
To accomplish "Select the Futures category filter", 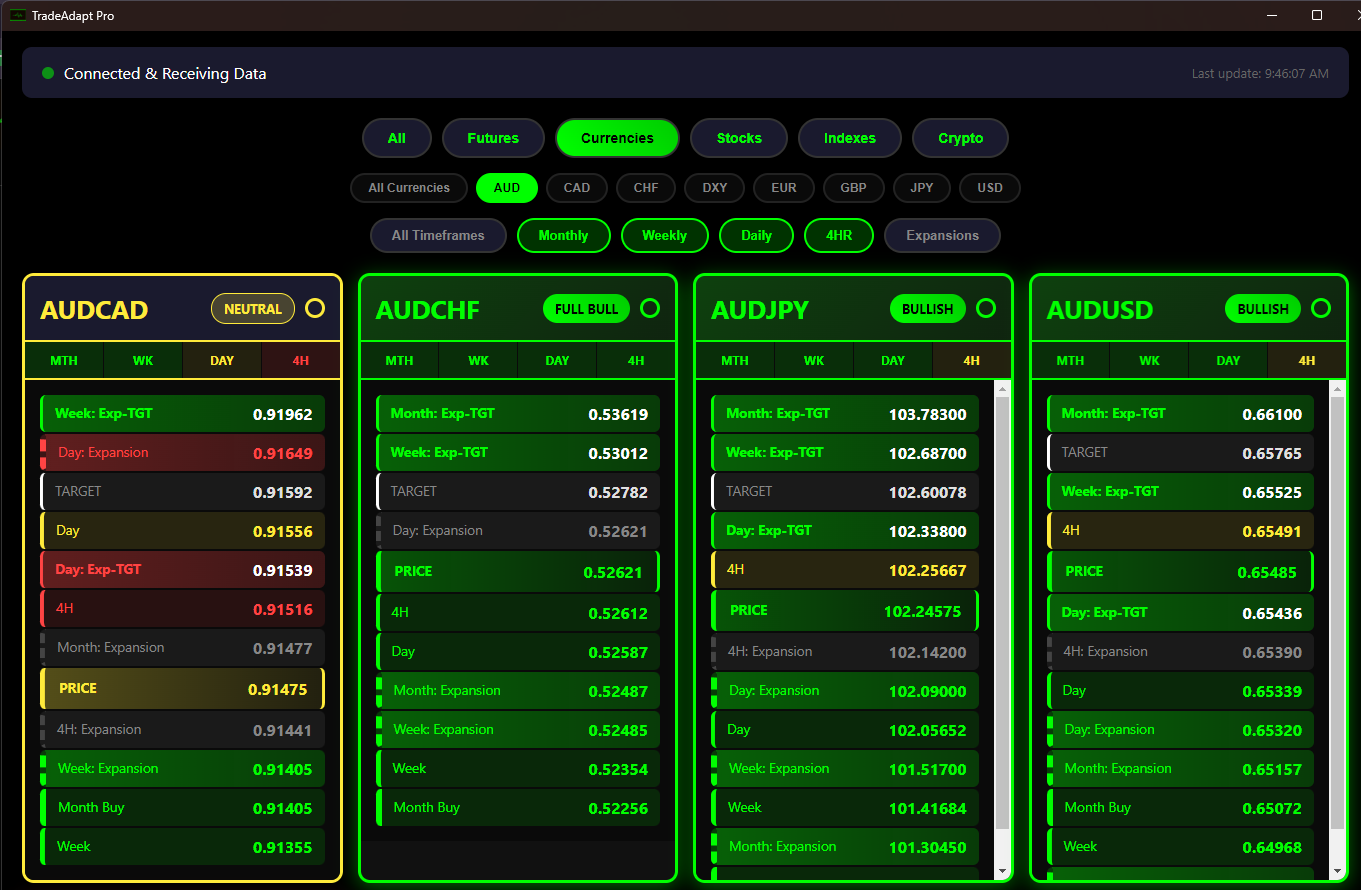I will [x=493, y=138].
